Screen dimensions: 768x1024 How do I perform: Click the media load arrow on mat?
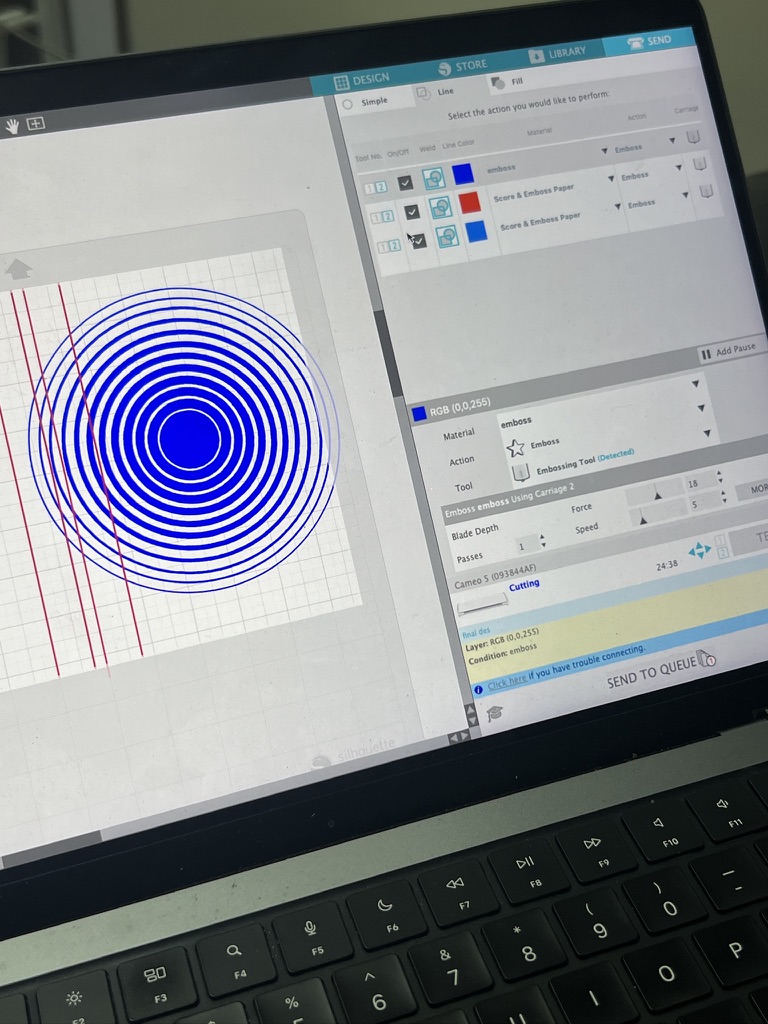[x=18, y=268]
